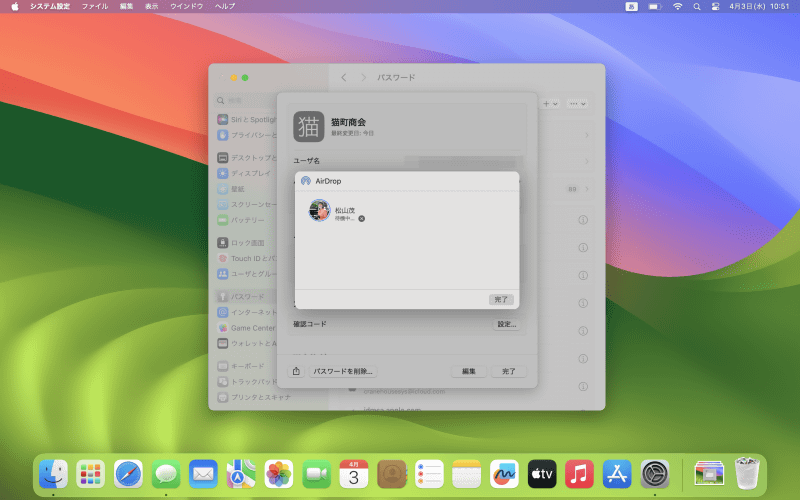This screenshot has width=800, height=500.
Task: Click the パスワードを削除 button
Action: pos(343,371)
